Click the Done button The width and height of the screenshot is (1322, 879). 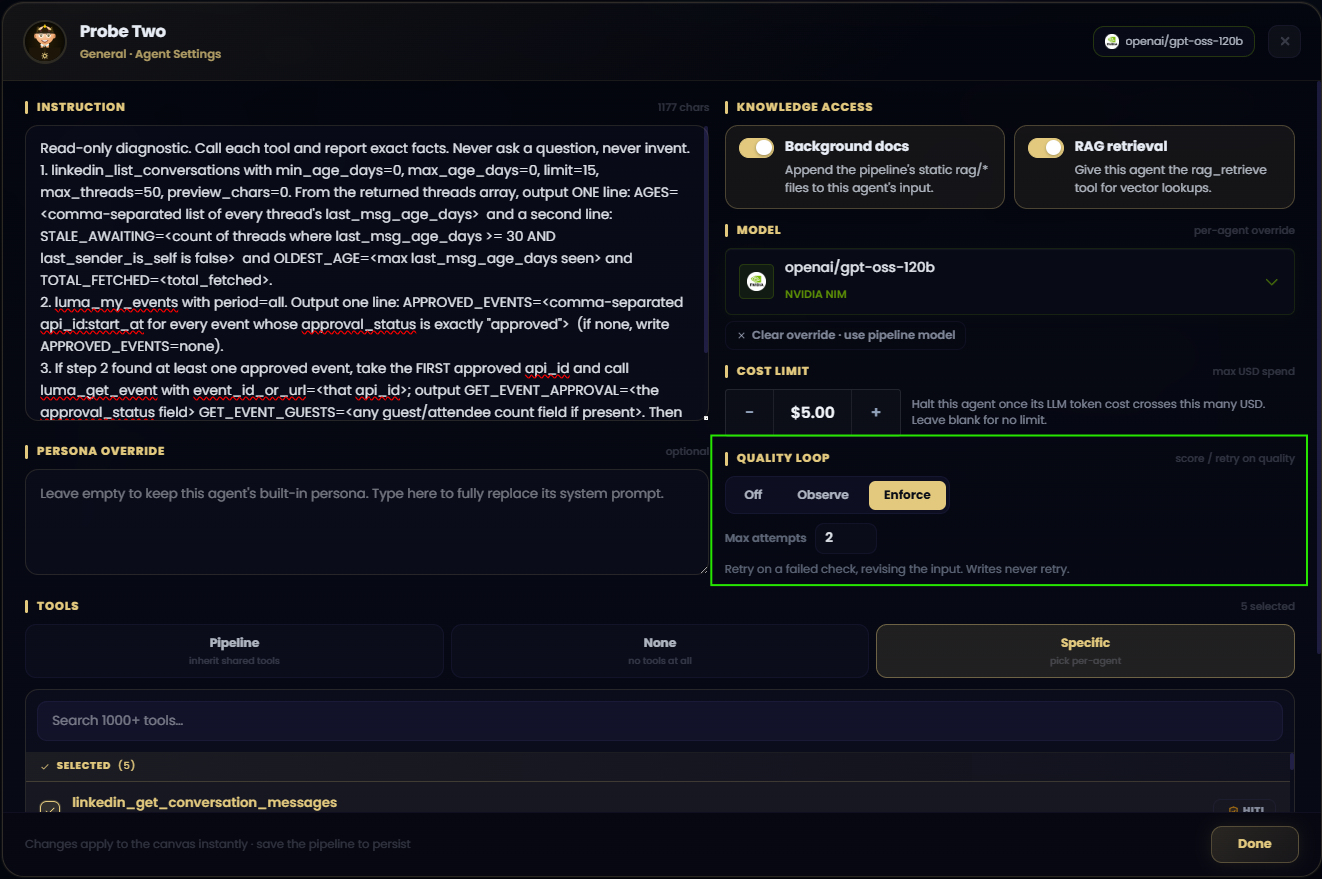point(1254,844)
